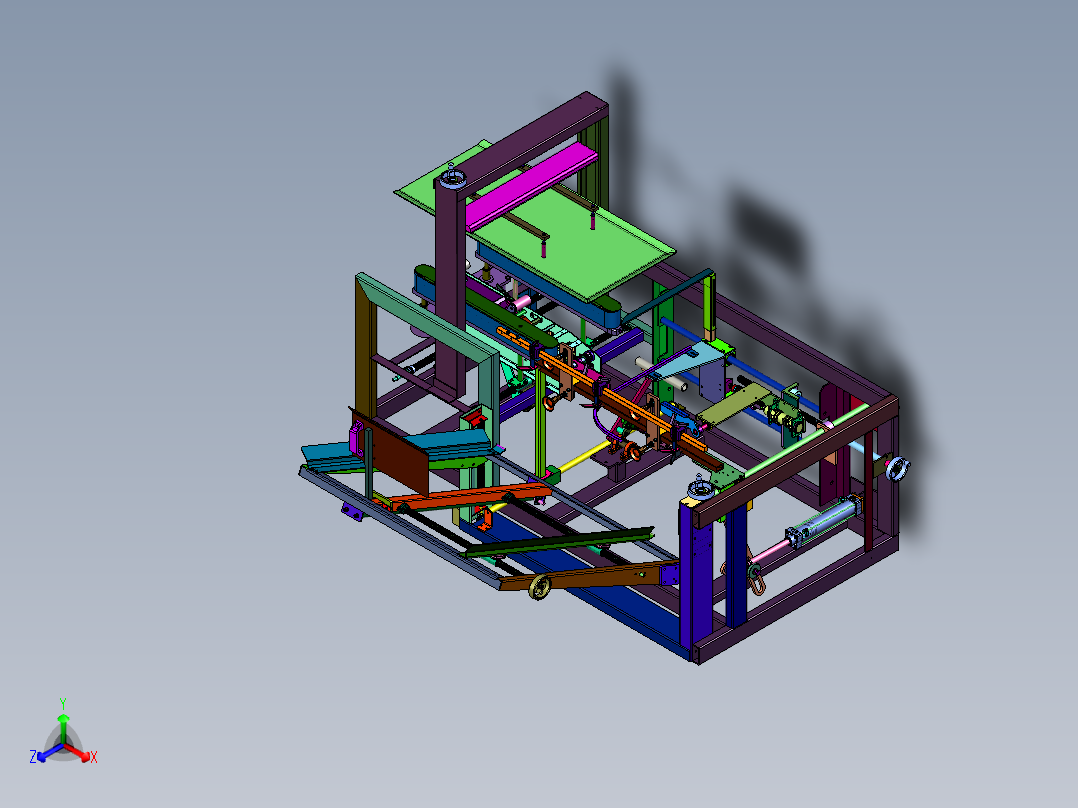Viewport: 1078px width, 808px height.
Task: Pick the dark green angled bar near the bottom
Action: [x=558, y=543]
